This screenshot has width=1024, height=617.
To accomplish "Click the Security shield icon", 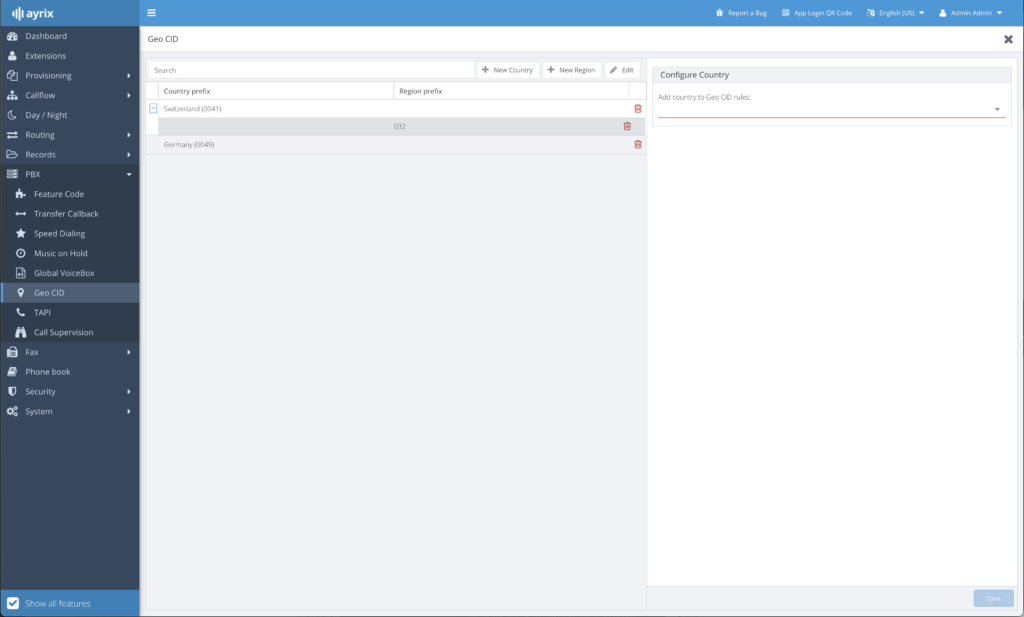I will pos(12,392).
